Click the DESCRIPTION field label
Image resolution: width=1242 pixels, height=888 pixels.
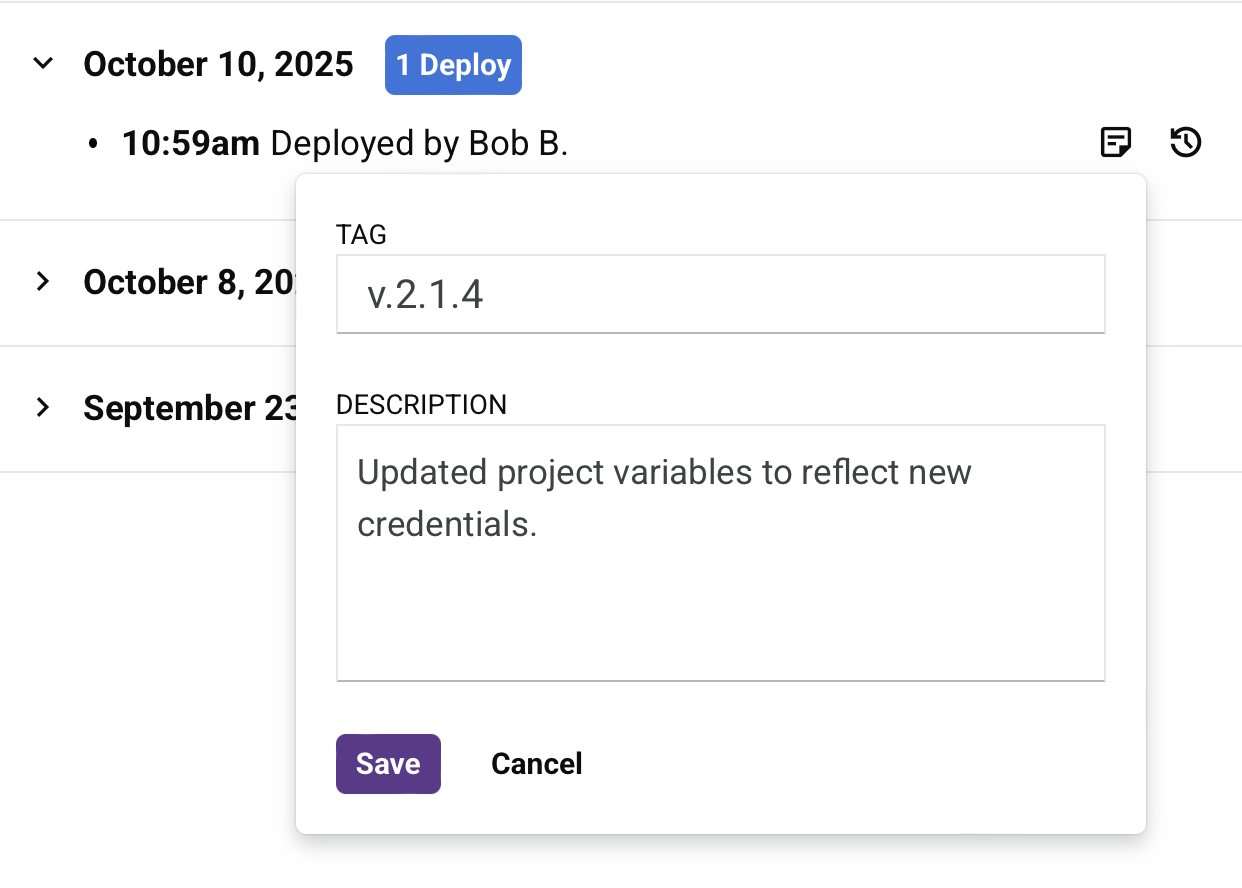click(x=421, y=404)
